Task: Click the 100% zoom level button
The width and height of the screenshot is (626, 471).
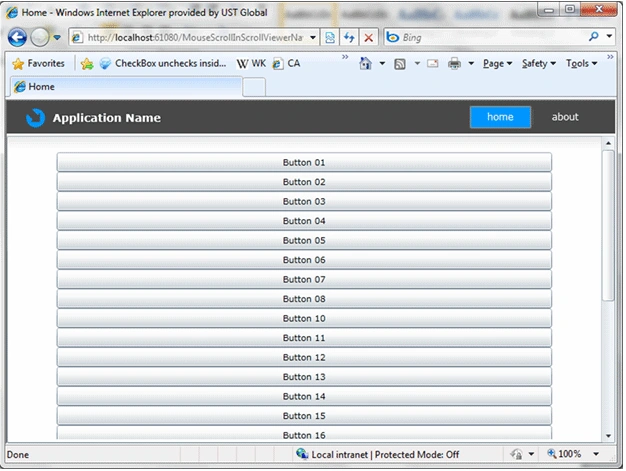Action: (x=564, y=454)
